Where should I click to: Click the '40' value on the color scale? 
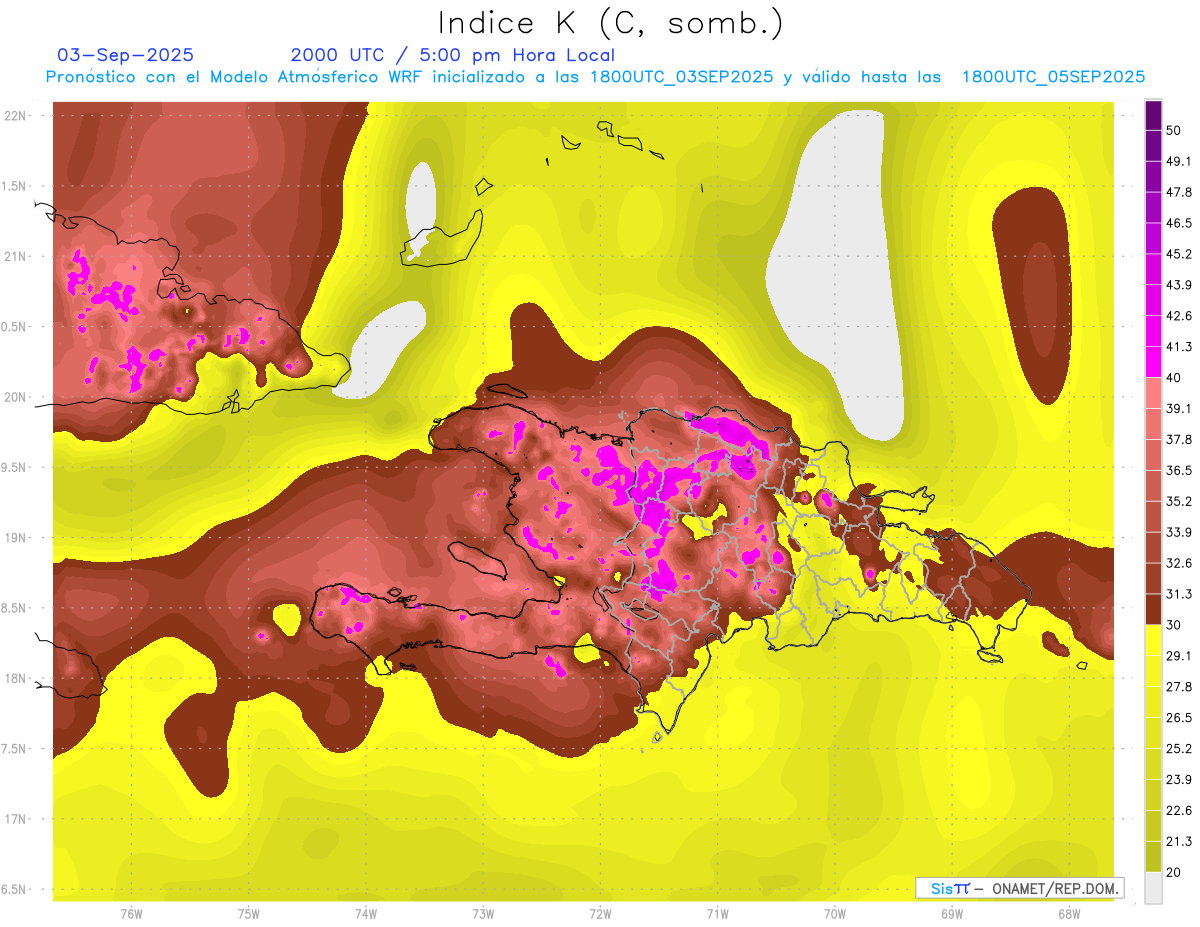1173,378
